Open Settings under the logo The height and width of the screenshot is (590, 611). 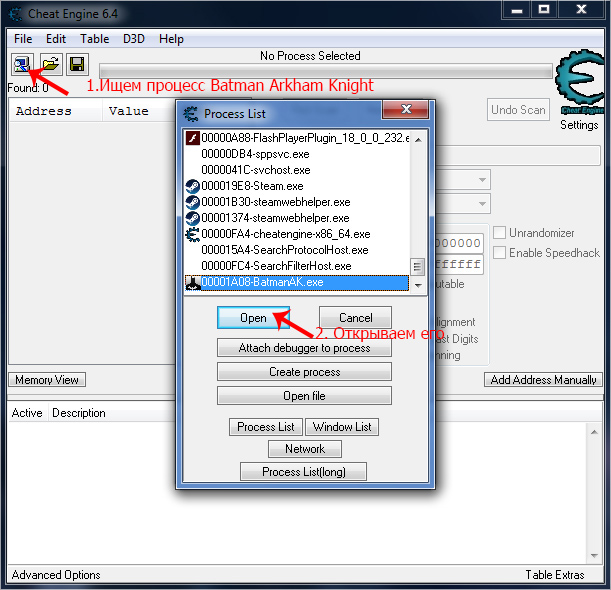pos(579,125)
